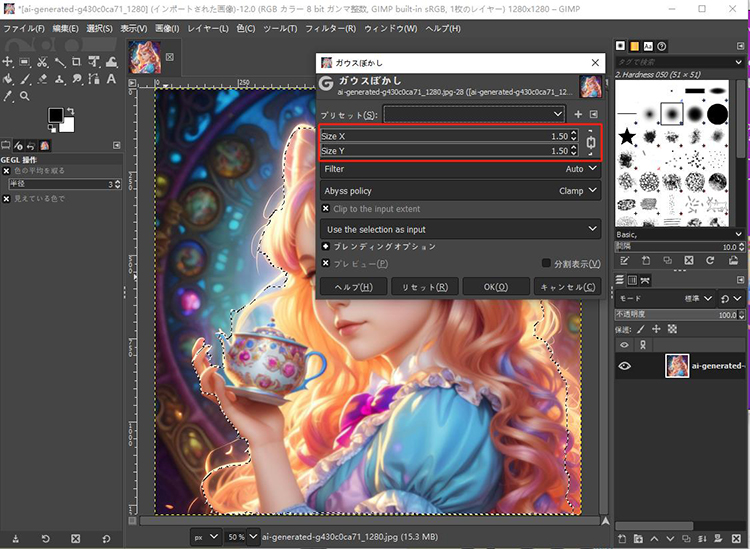Reset colors to default black and white

click(52, 129)
